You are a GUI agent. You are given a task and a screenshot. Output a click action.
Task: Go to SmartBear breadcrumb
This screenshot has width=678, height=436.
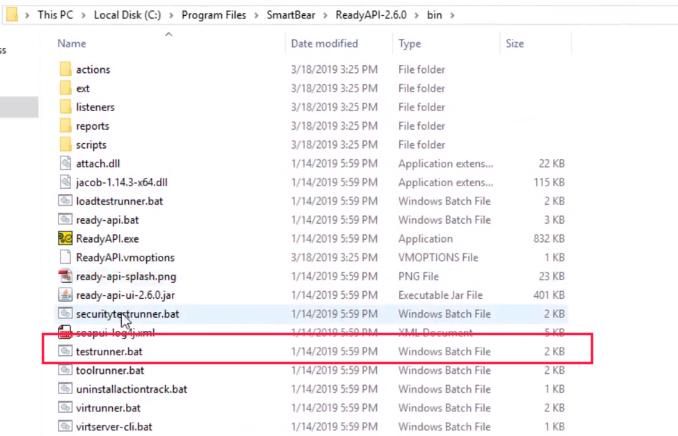(291, 15)
